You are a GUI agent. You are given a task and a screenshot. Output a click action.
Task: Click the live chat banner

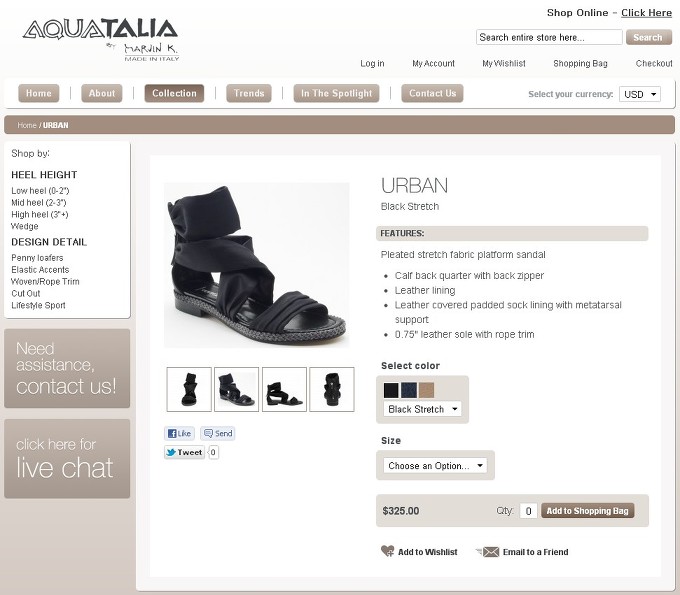(67, 458)
